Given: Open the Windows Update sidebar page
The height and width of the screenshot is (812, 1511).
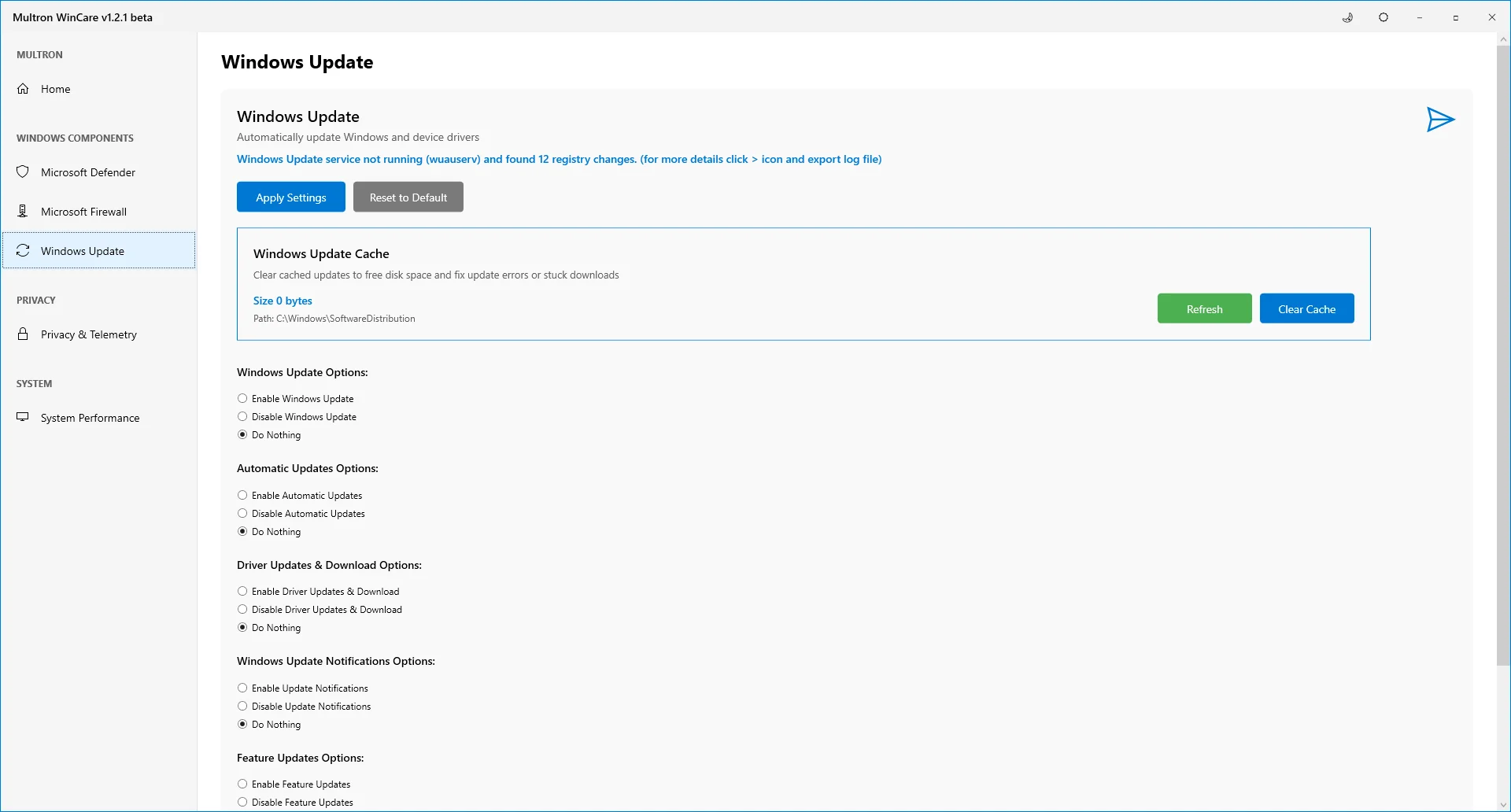Looking at the screenshot, I should (x=83, y=251).
